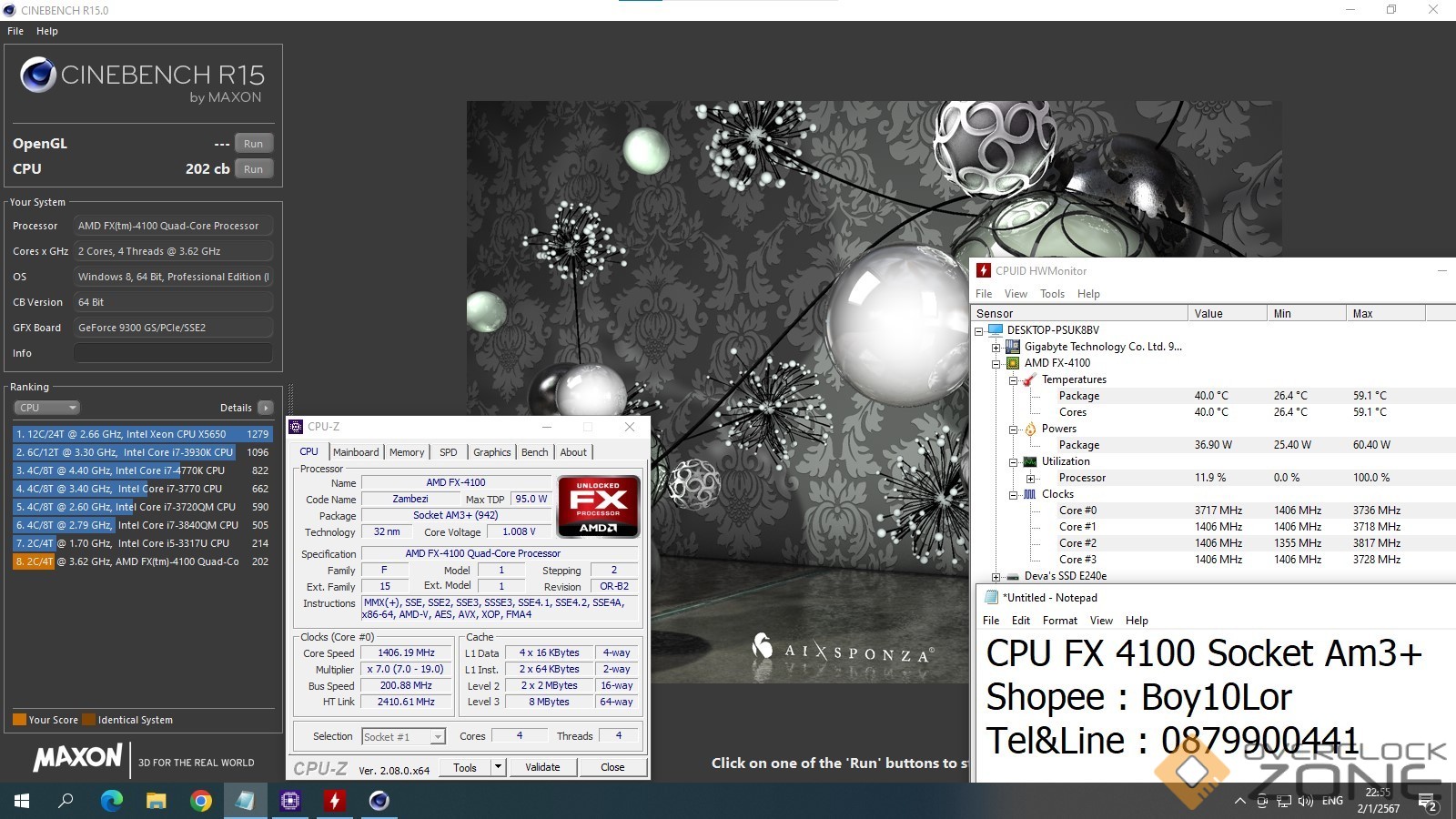Click the Validate button in CPU-Z

542,767
